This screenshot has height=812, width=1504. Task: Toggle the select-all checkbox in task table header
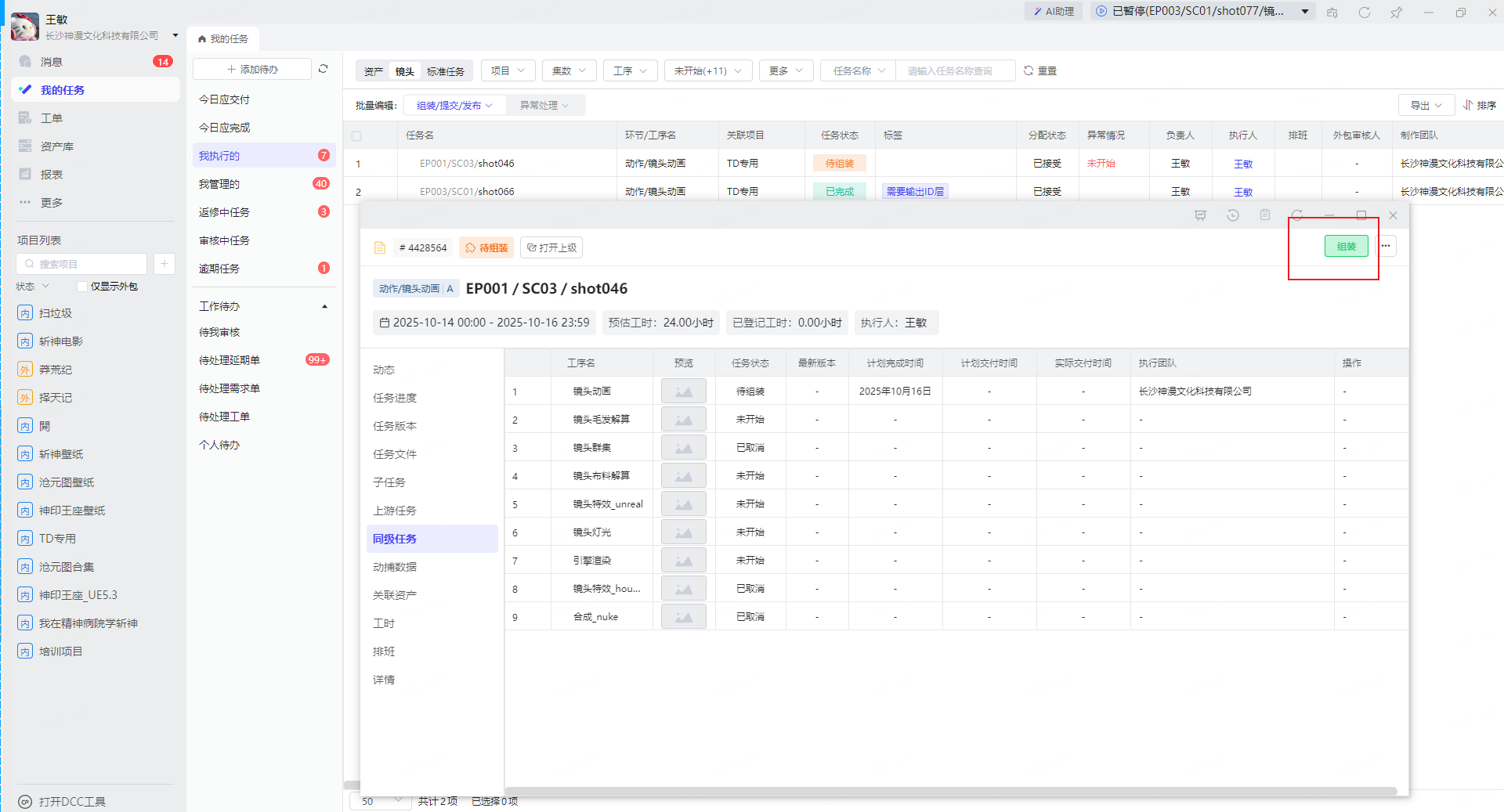pos(356,135)
